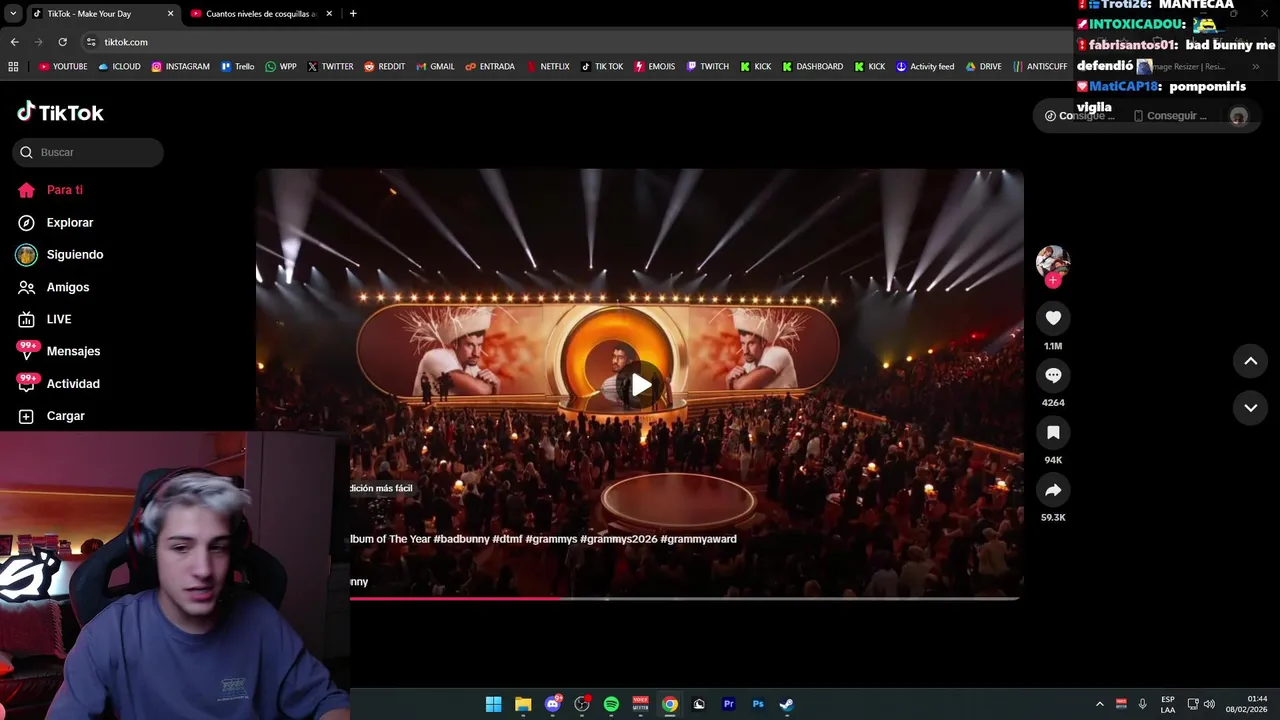
Task: Like the Bad Bunny Grammys video
Action: pyautogui.click(x=1053, y=318)
